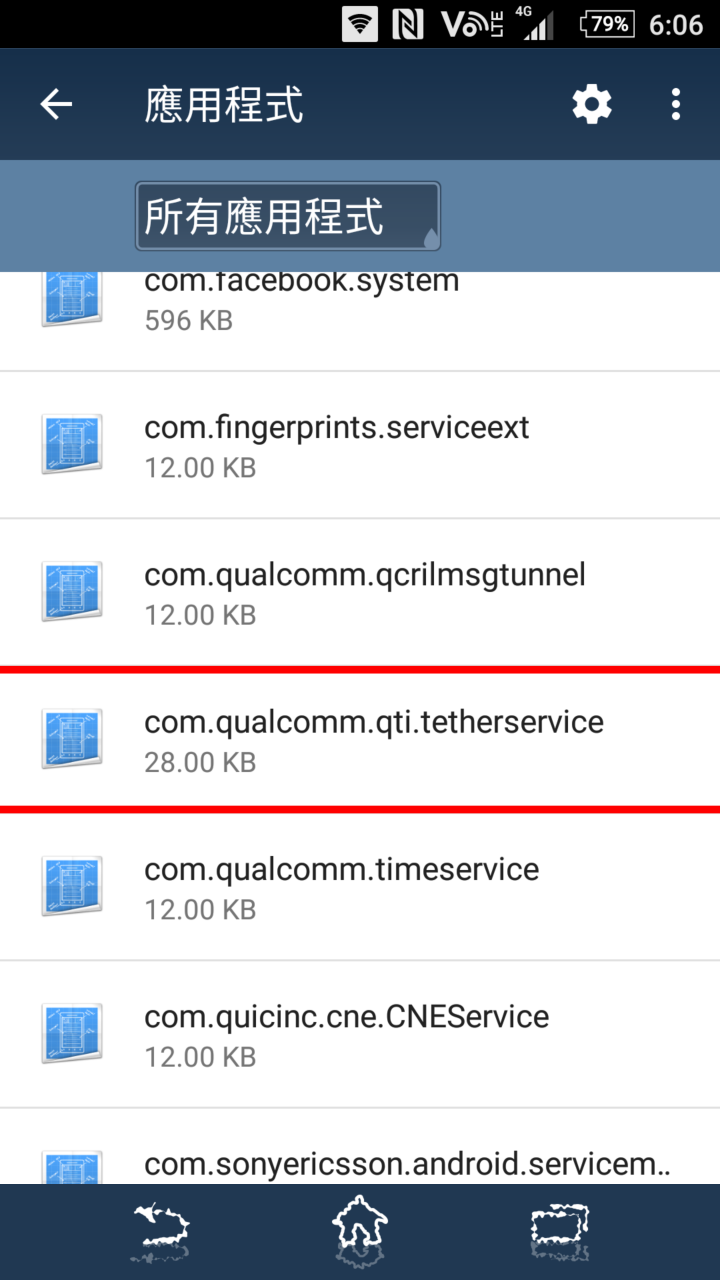Open com.fingerprints.serviceext app entry

point(360,445)
